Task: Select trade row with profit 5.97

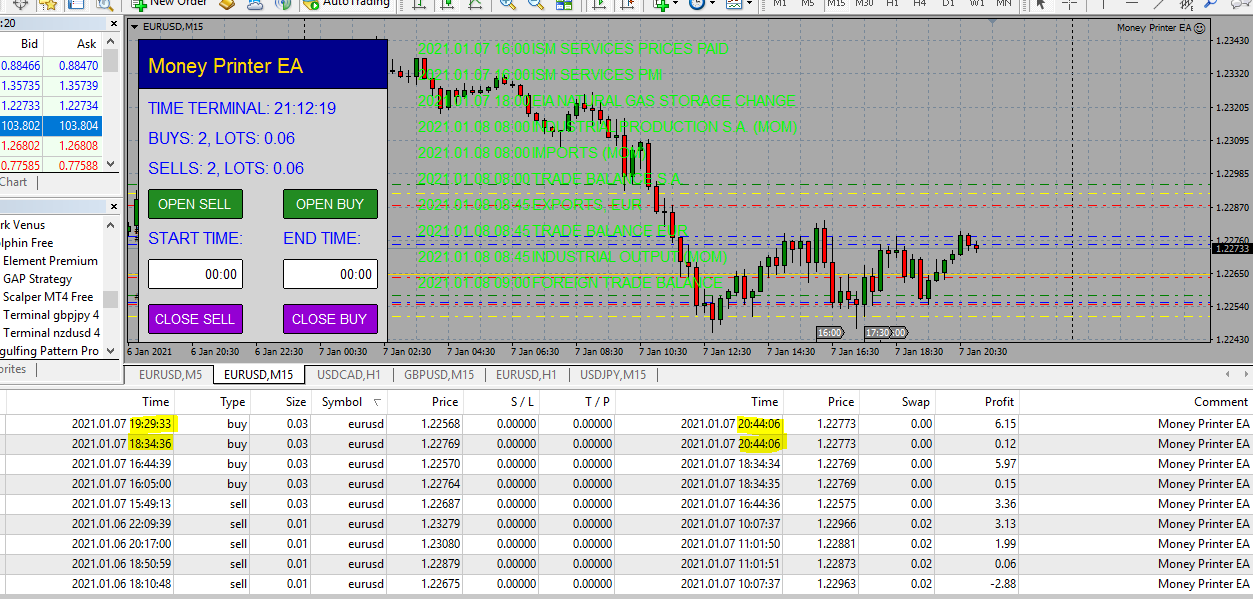Action: pyautogui.click(x=626, y=464)
